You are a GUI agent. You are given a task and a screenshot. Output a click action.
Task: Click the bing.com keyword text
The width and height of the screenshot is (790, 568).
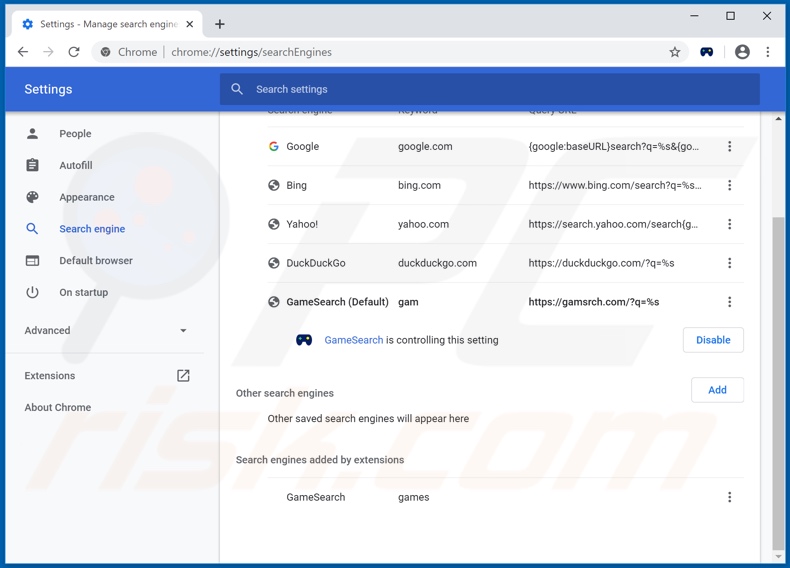click(x=419, y=185)
